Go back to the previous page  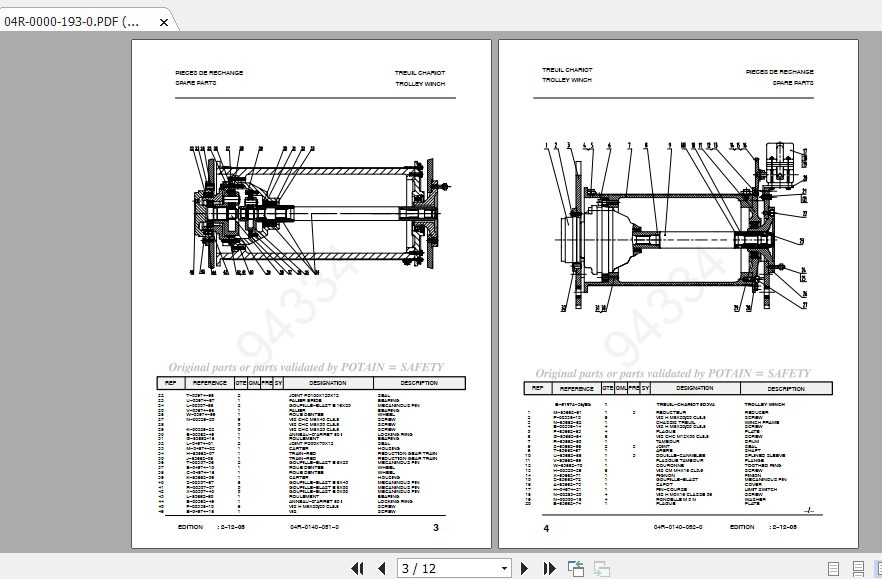pyautogui.click(x=382, y=568)
